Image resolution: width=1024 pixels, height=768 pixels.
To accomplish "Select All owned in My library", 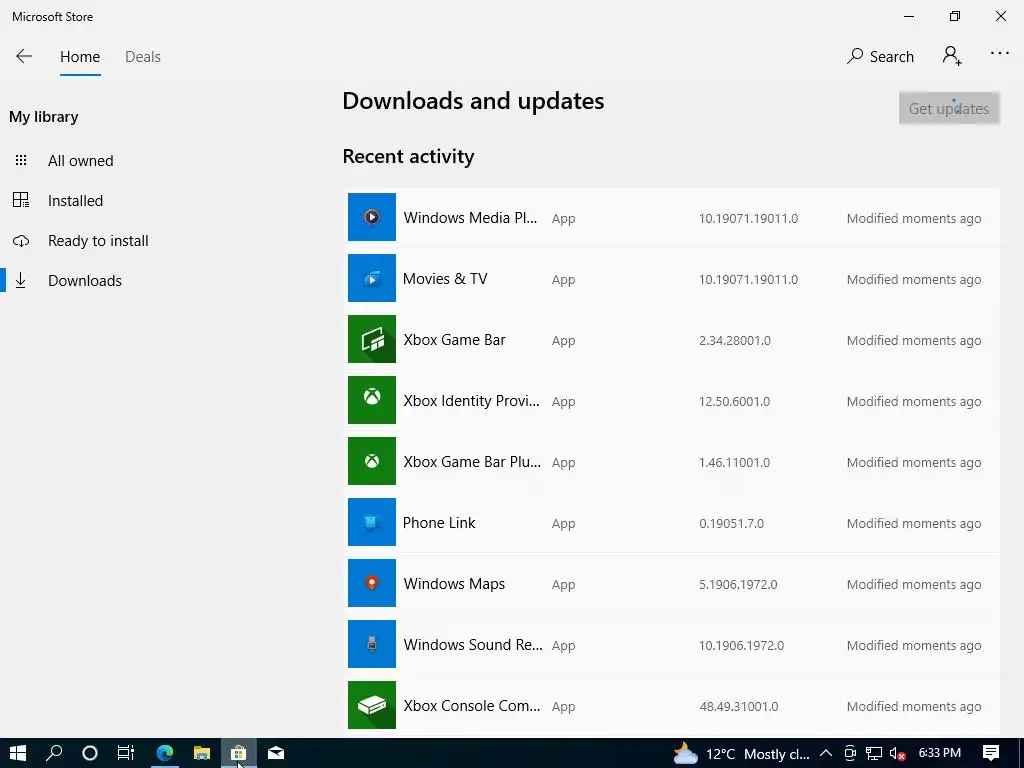I will point(80,161).
